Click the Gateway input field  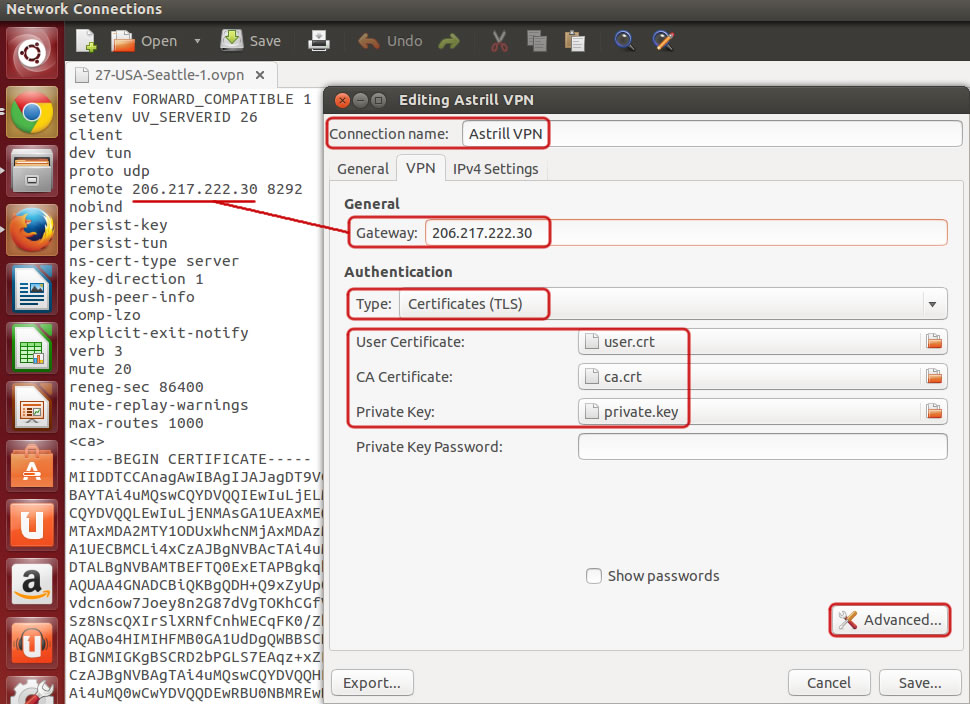[x=686, y=233]
